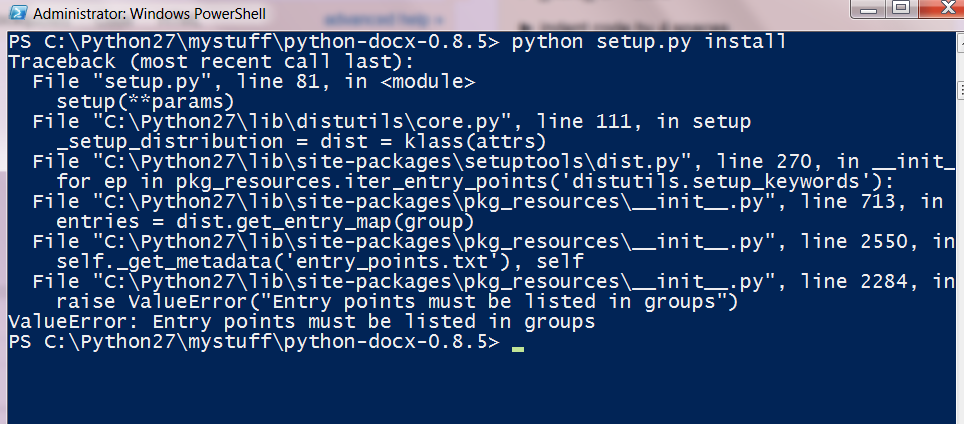Viewport: 964px width, 424px height.
Task: Click the blinking cursor at the last prompt
Action: point(517,346)
